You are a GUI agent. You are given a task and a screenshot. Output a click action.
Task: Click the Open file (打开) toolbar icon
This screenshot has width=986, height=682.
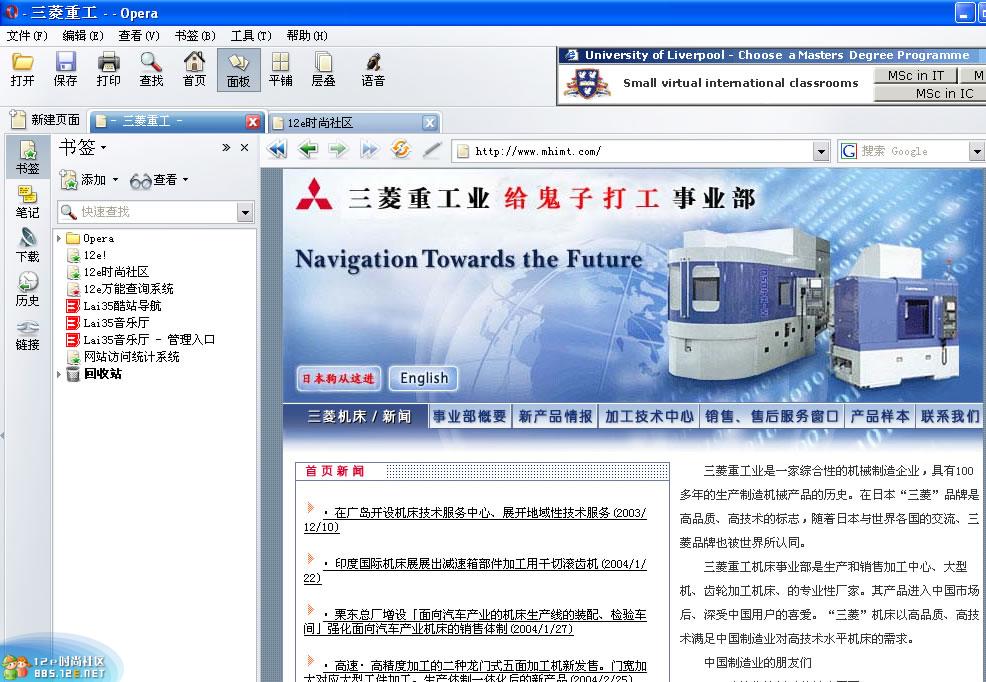(x=23, y=70)
